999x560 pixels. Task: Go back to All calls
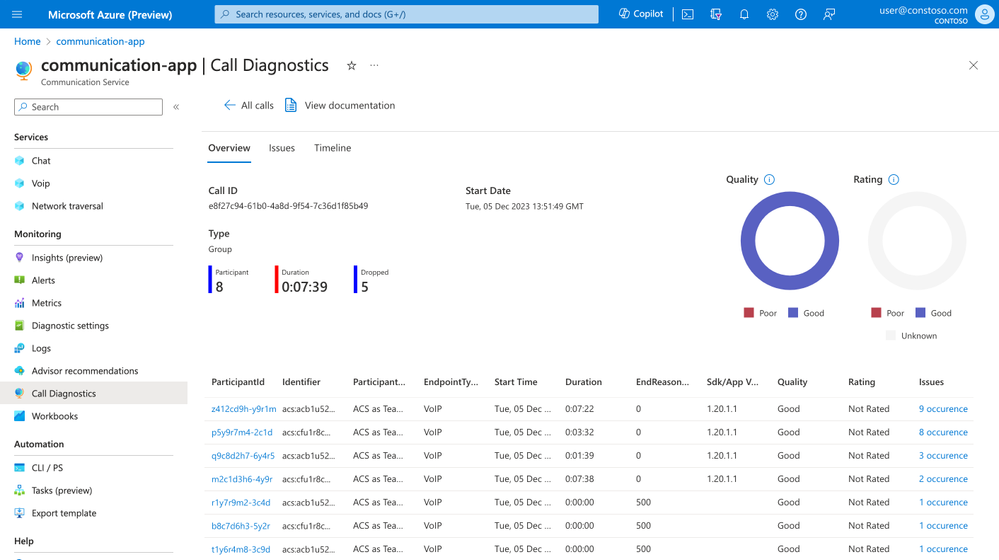click(248, 105)
